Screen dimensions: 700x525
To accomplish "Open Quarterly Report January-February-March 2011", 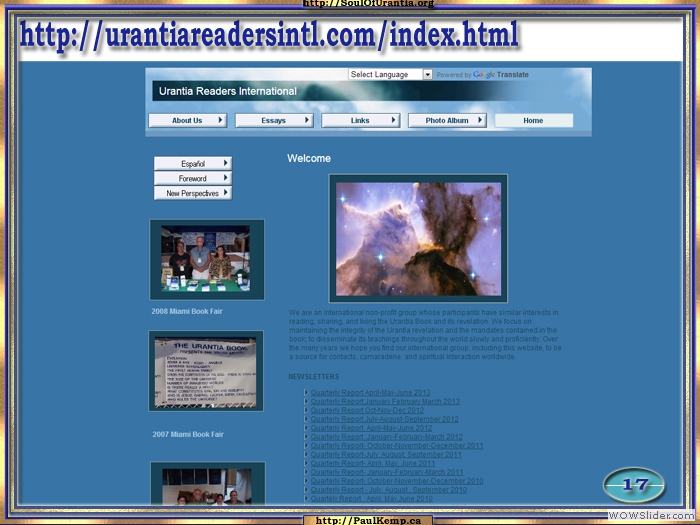I will pos(387,472).
